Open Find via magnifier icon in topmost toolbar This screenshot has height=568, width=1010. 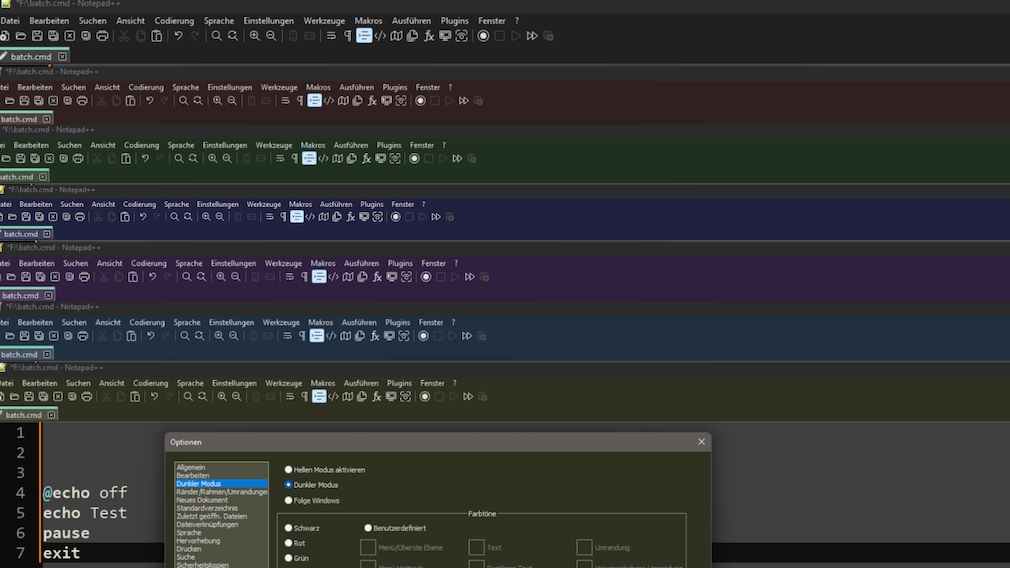[x=216, y=36]
